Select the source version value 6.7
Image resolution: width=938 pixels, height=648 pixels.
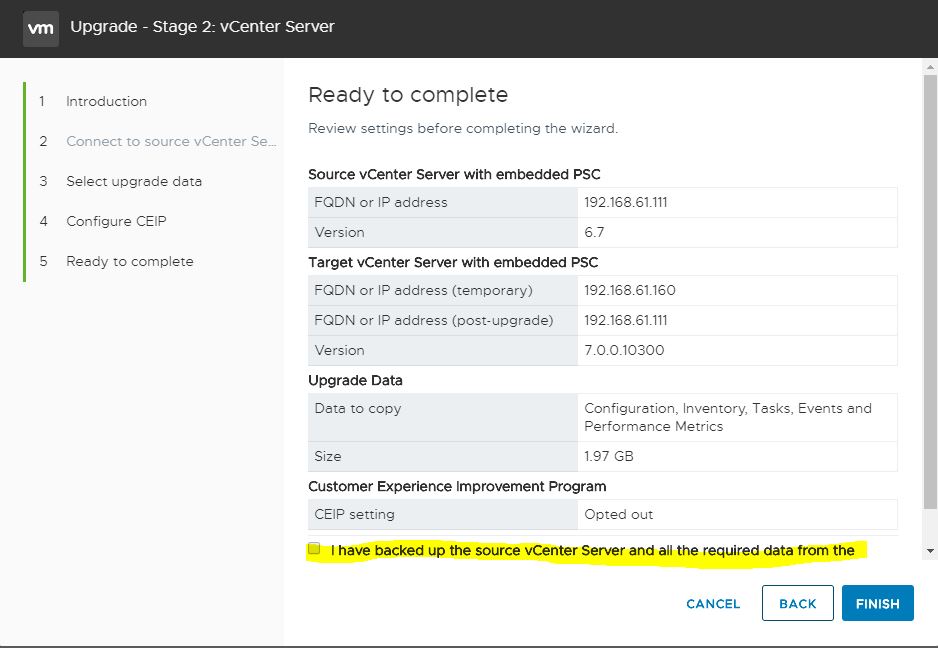tap(594, 232)
